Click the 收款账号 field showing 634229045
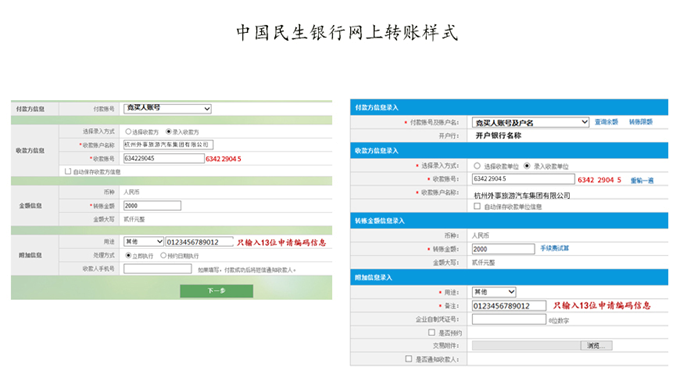Viewport: 680px width, 385px height. [x=164, y=159]
